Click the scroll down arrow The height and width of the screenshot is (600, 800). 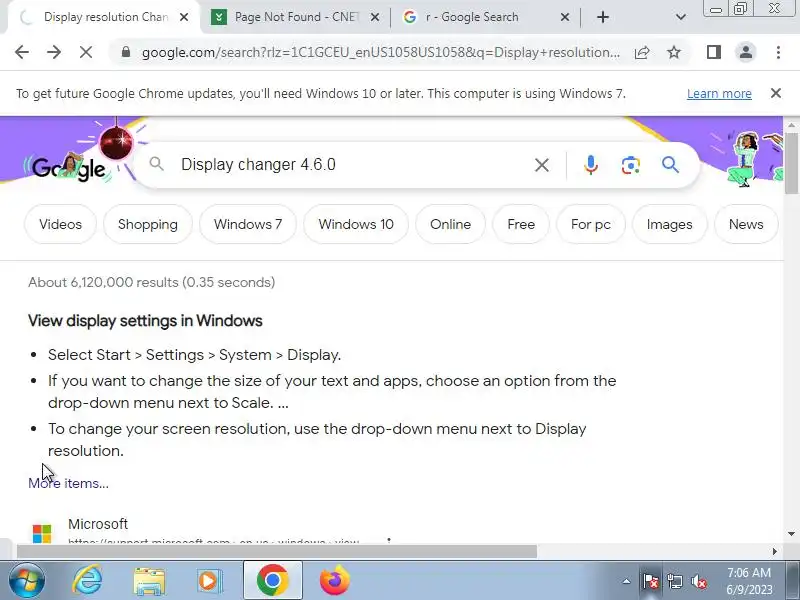coord(791,534)
